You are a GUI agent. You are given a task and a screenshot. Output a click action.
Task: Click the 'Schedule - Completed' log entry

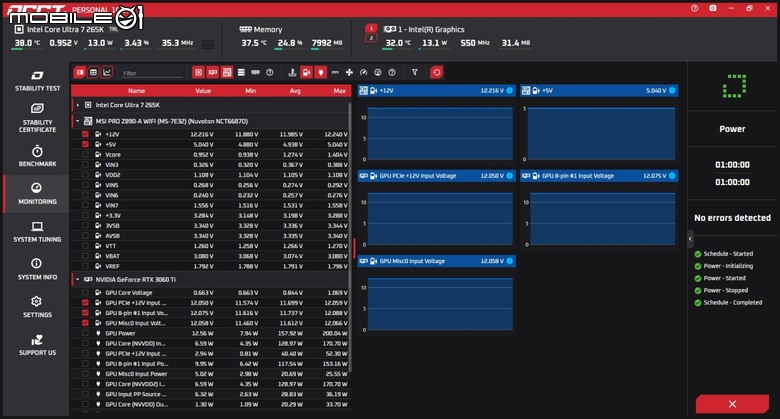tap(732, 303)
